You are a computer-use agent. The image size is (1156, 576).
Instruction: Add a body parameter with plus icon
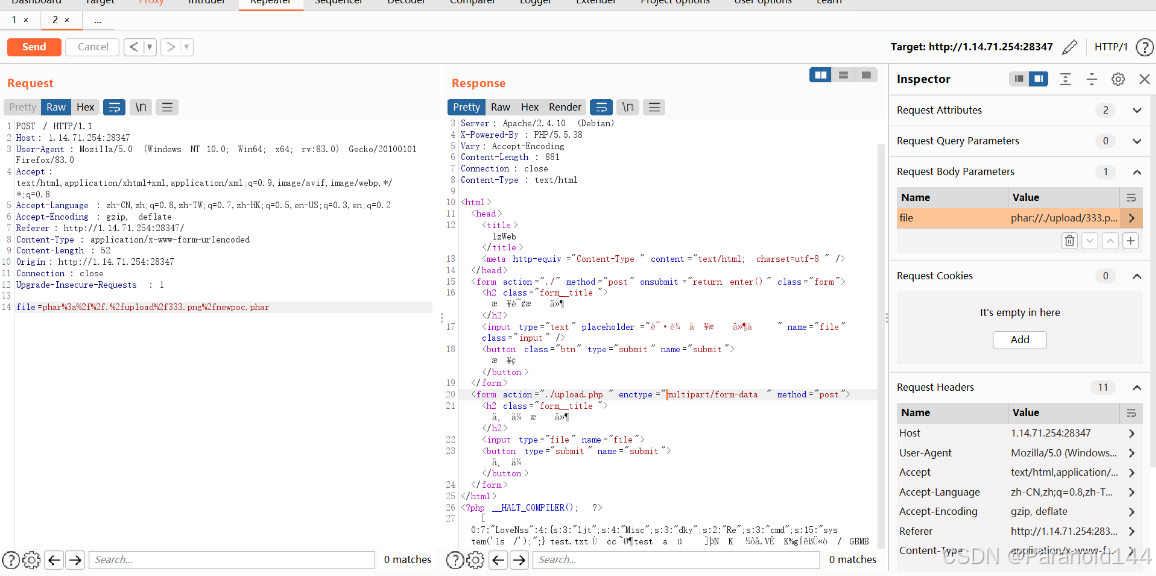pos(1130,241)
